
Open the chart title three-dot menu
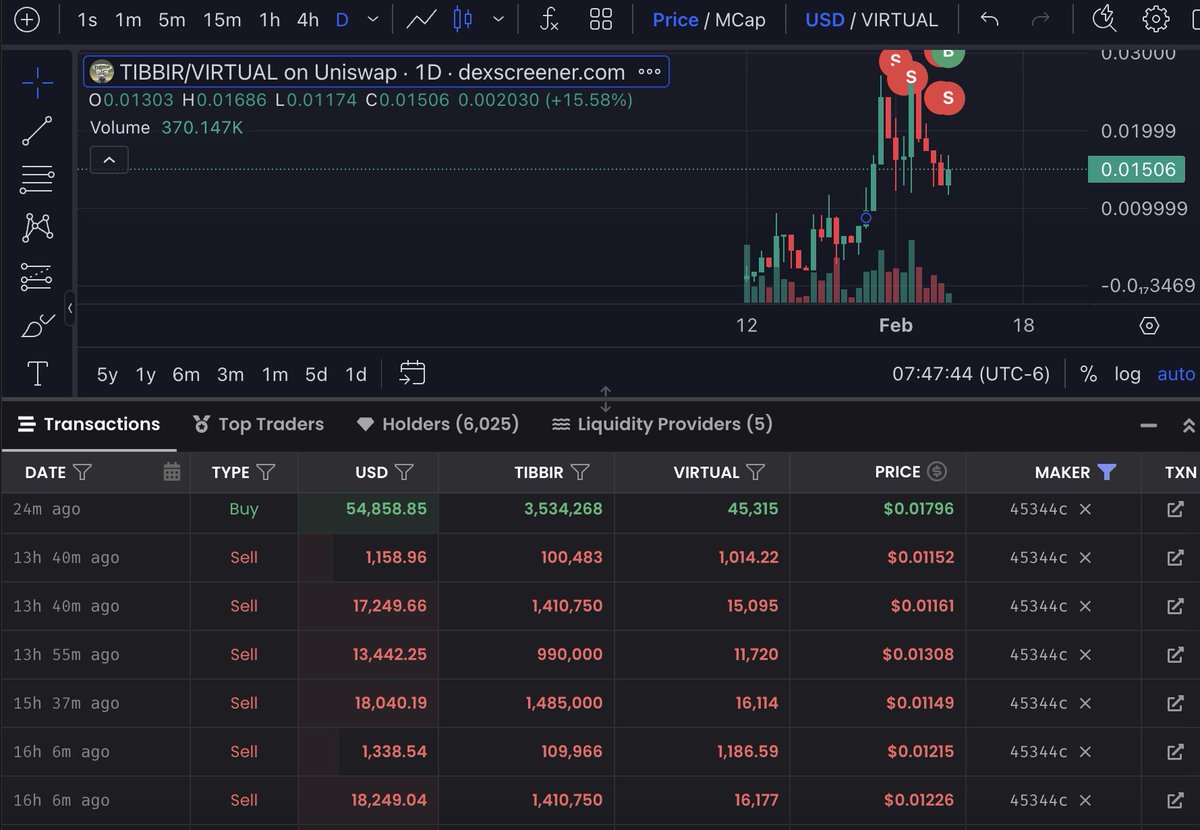649,72
